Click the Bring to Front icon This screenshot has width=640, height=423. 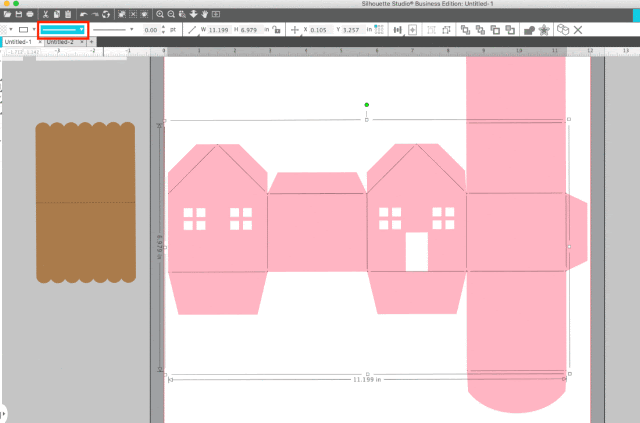pyautogui.click(x=465, y=30)
